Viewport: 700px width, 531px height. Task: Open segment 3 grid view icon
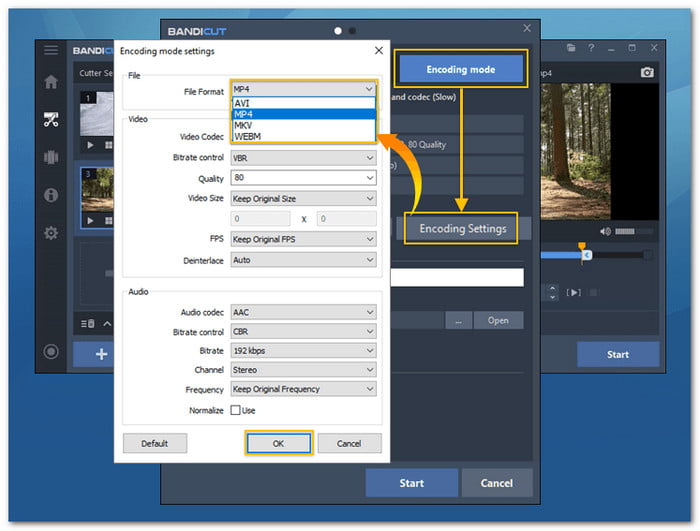pyautogui.click(x=108, y=221)
